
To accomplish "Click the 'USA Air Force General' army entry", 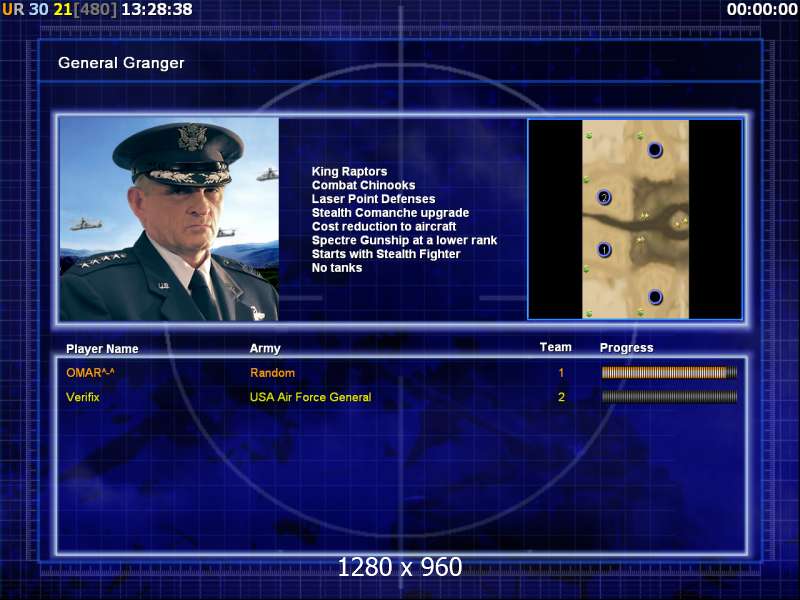I will coord(310,397).
